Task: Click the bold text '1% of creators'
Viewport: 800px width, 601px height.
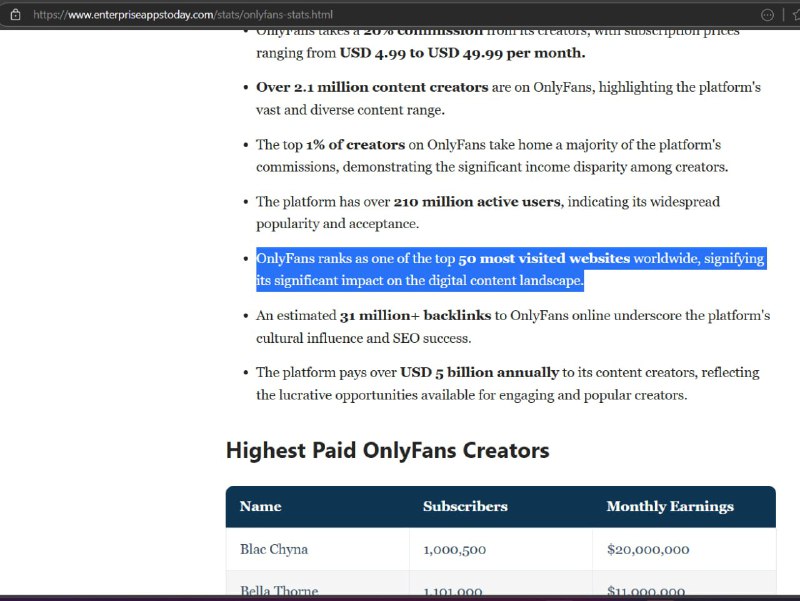Action: click(355, 145)
